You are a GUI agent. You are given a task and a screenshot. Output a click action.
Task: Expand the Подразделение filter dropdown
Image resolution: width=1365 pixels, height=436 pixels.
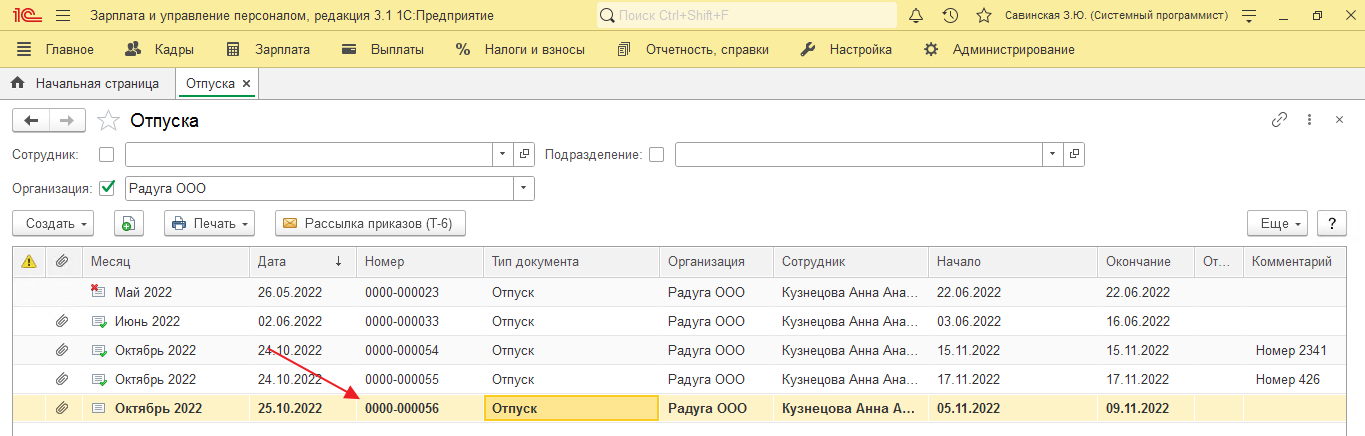click(1053, 155)
